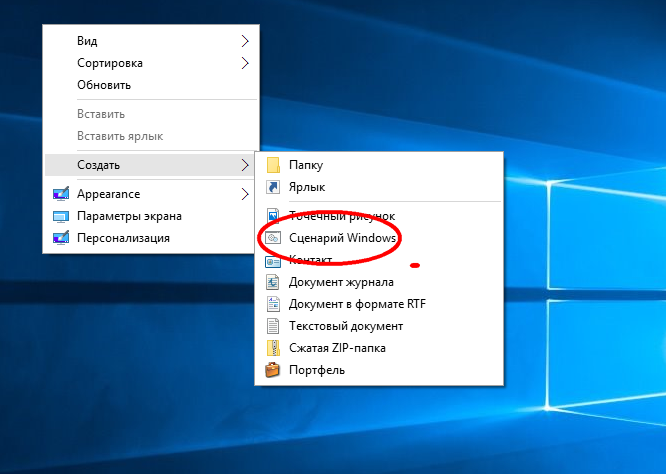
Task: Click the RTF document icon
Action: click(x=273, y=304)
